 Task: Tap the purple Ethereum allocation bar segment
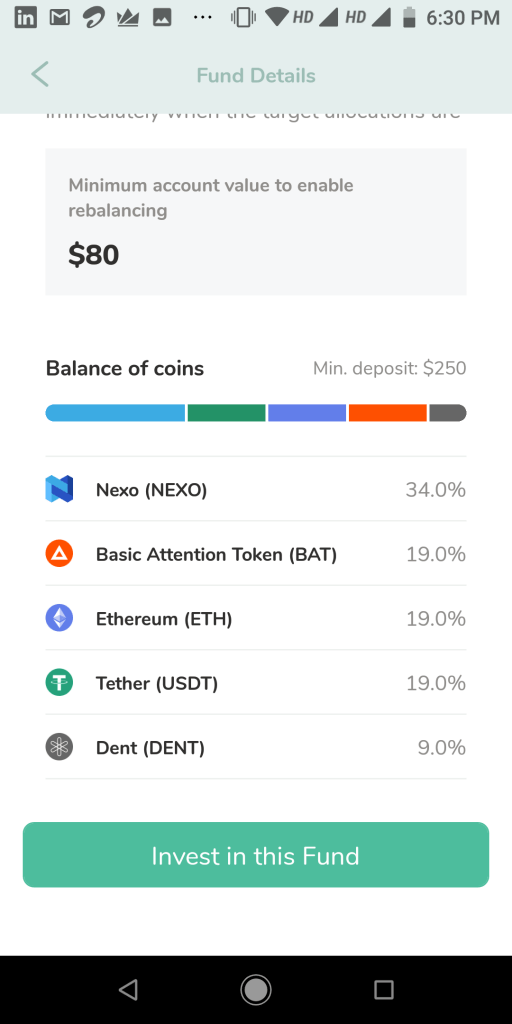(307, 413)
